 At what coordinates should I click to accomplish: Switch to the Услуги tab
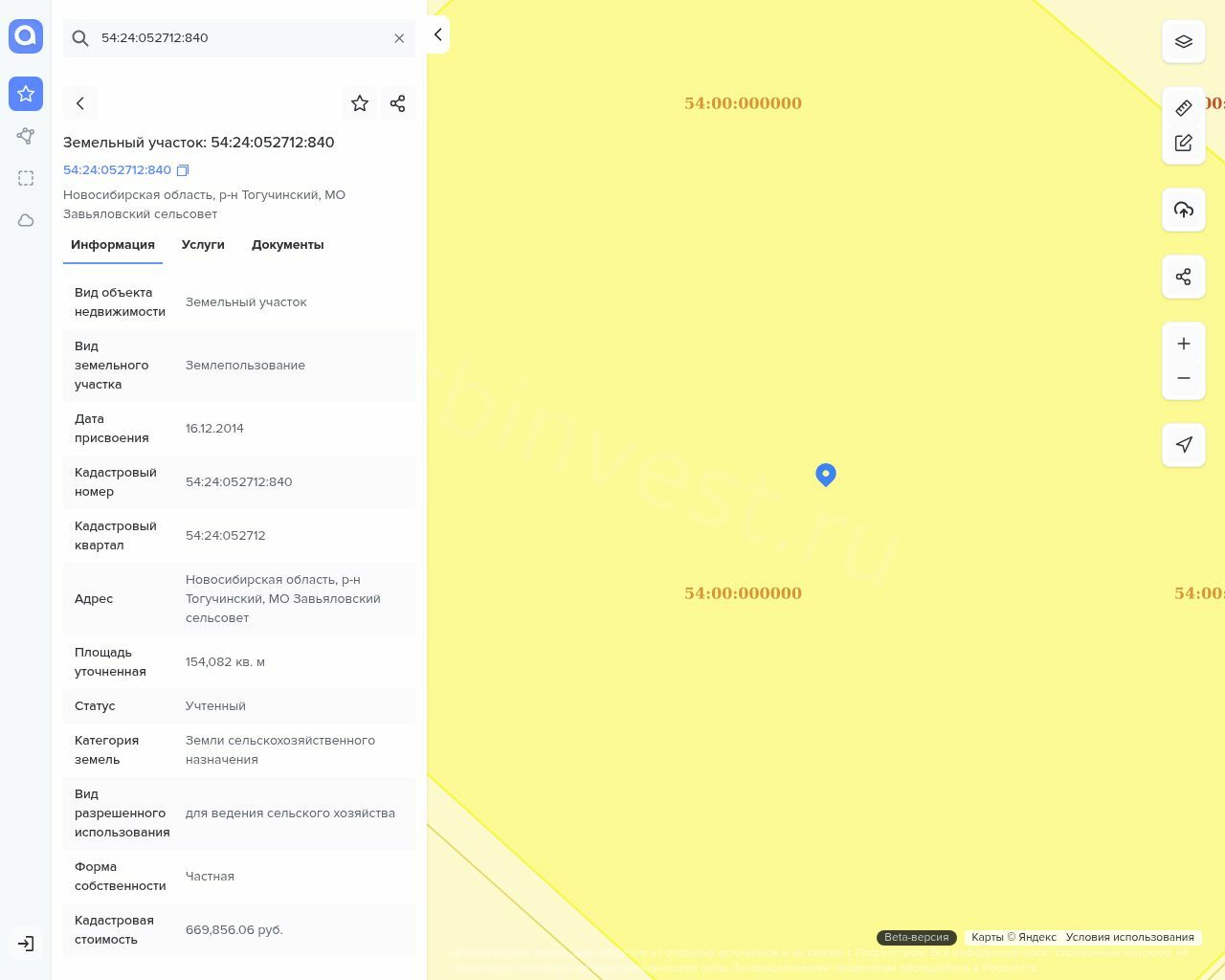[203, 245]
